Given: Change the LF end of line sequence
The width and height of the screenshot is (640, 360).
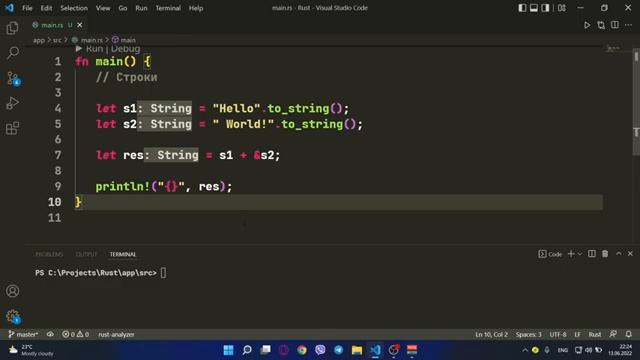Looking at the screenshot, I should pyautogui.click(x=578, y=334).
